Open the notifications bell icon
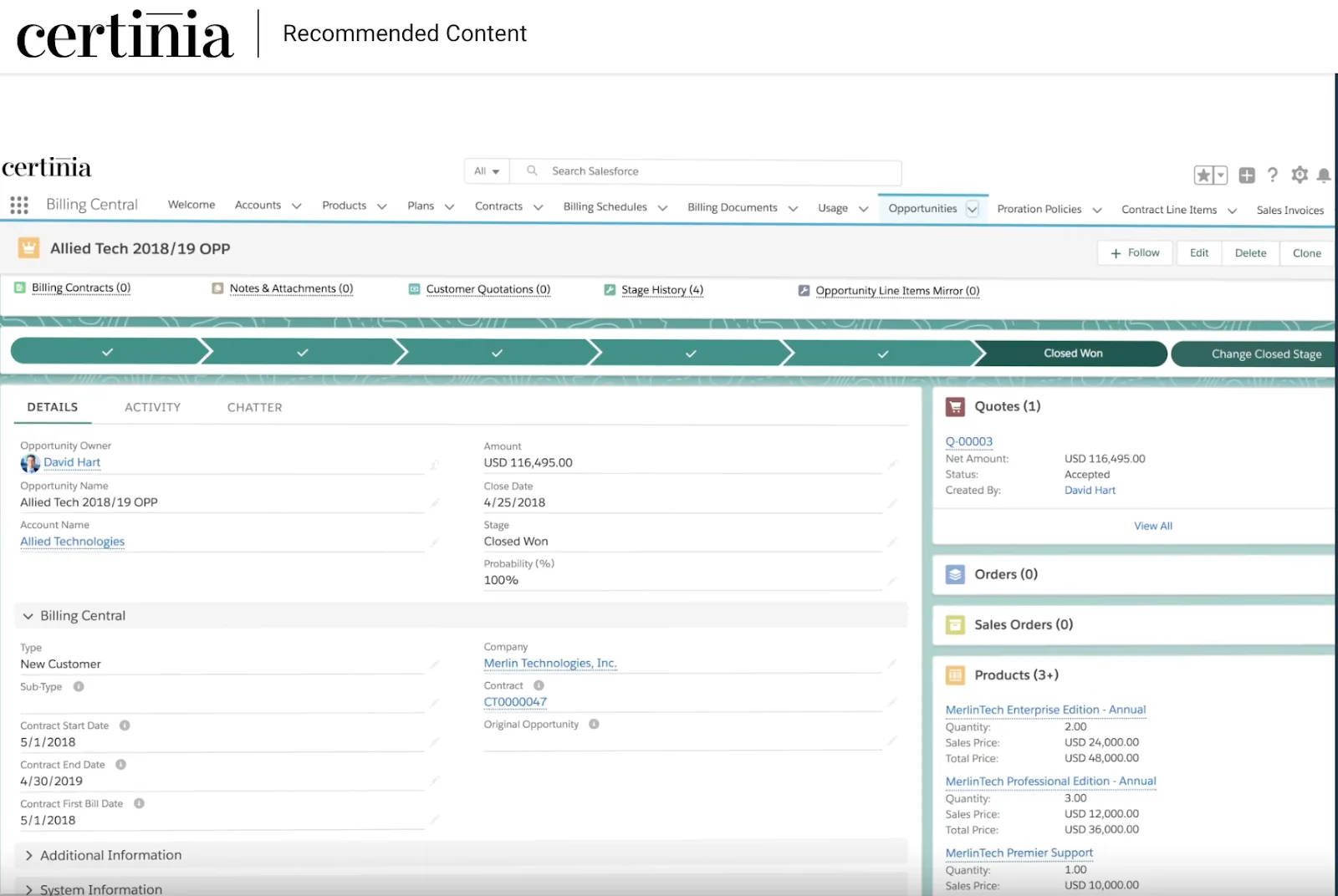The height and width of the screenshot is (896, 1338). point(1324,176)
